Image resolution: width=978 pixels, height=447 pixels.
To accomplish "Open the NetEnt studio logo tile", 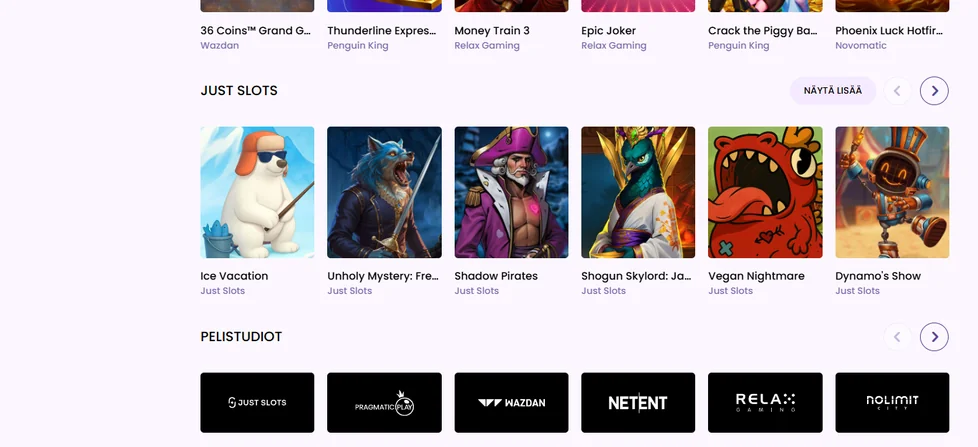I will [638, 403].
